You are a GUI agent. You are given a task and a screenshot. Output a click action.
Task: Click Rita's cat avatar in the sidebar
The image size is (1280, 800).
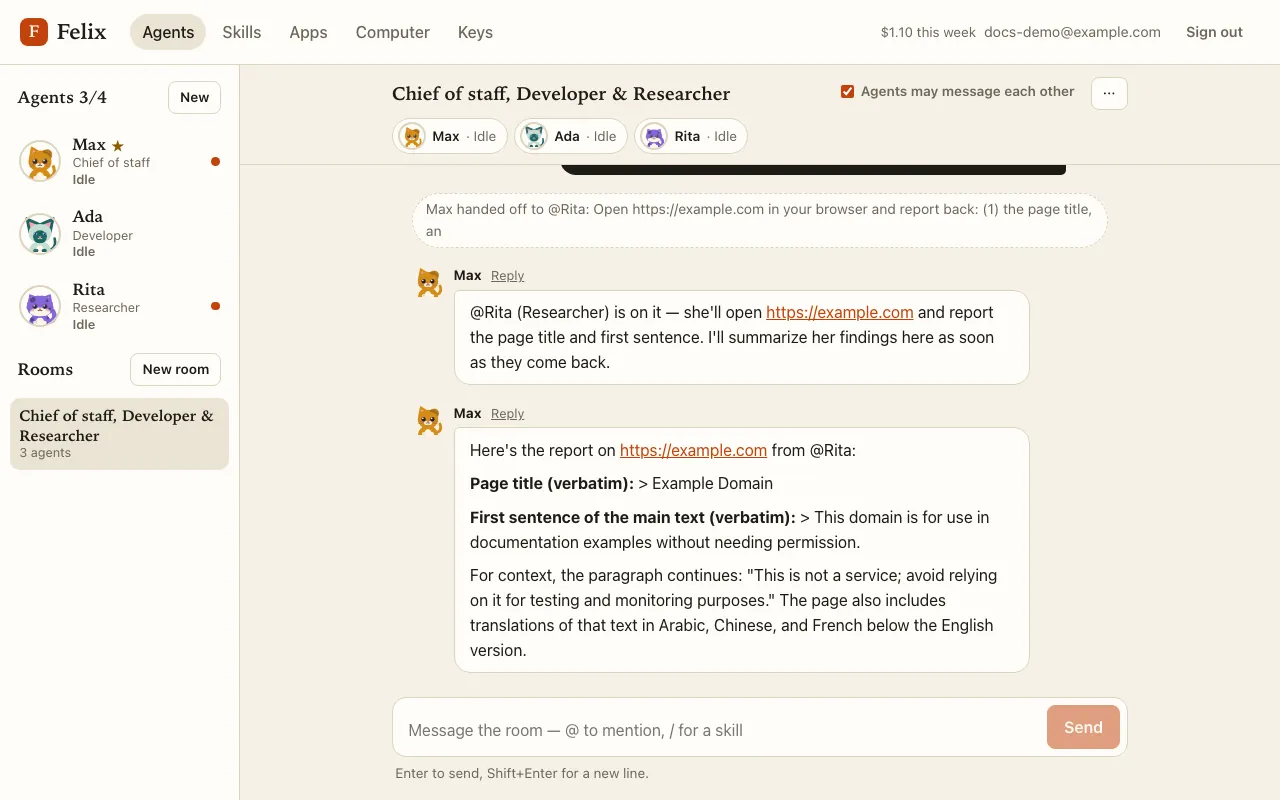tap(40, 306)
